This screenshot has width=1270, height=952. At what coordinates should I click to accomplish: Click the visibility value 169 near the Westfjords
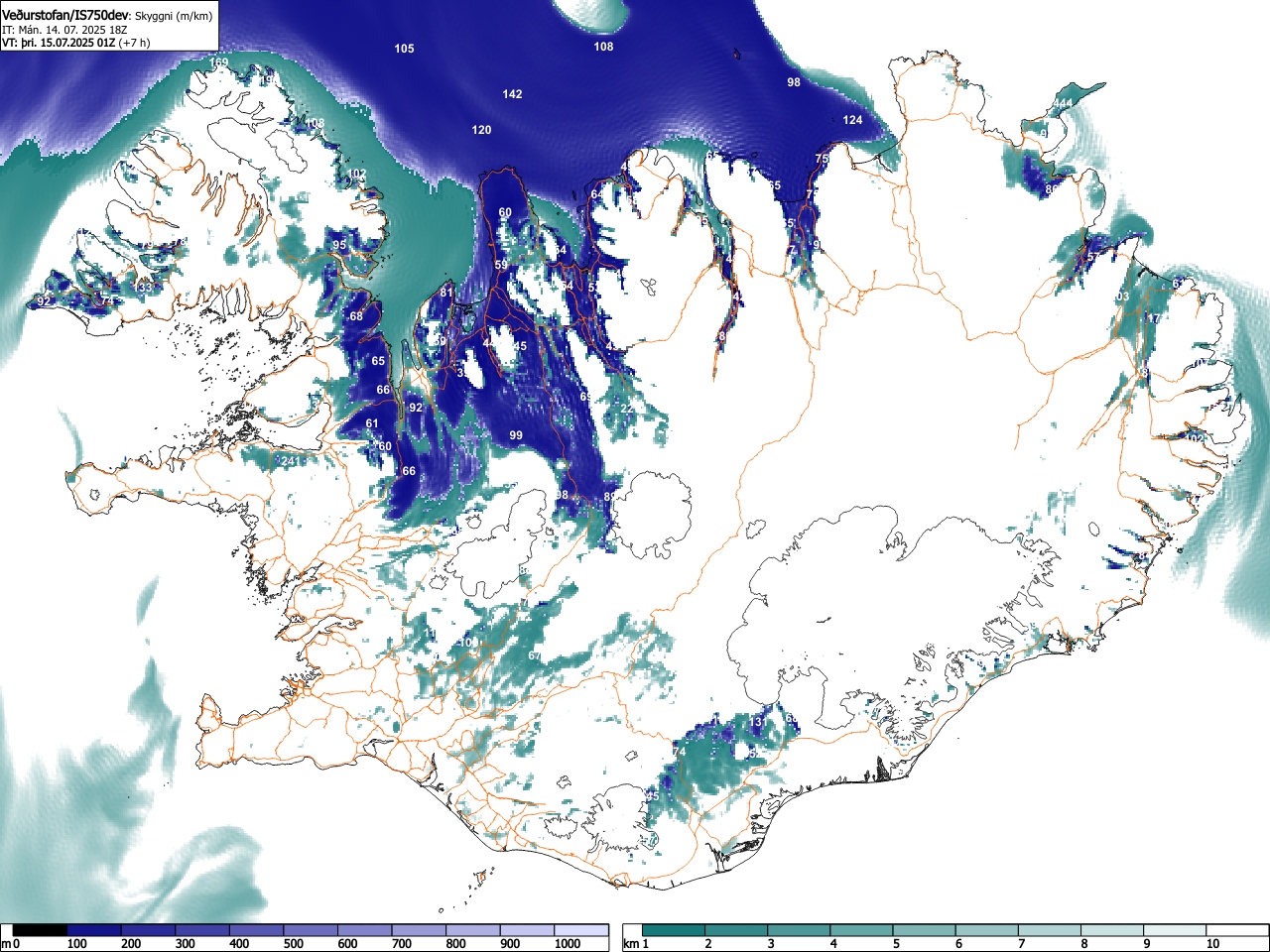[218, 62]
